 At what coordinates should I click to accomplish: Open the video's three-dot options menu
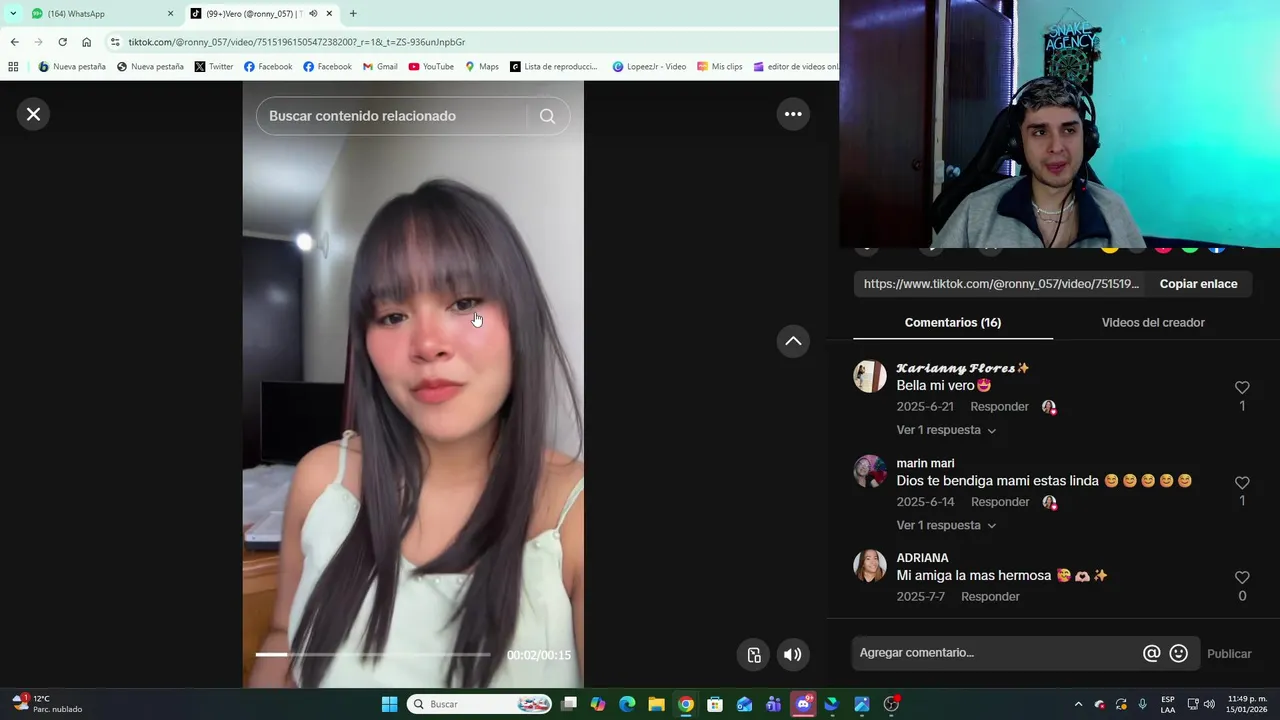coord(793,114)
